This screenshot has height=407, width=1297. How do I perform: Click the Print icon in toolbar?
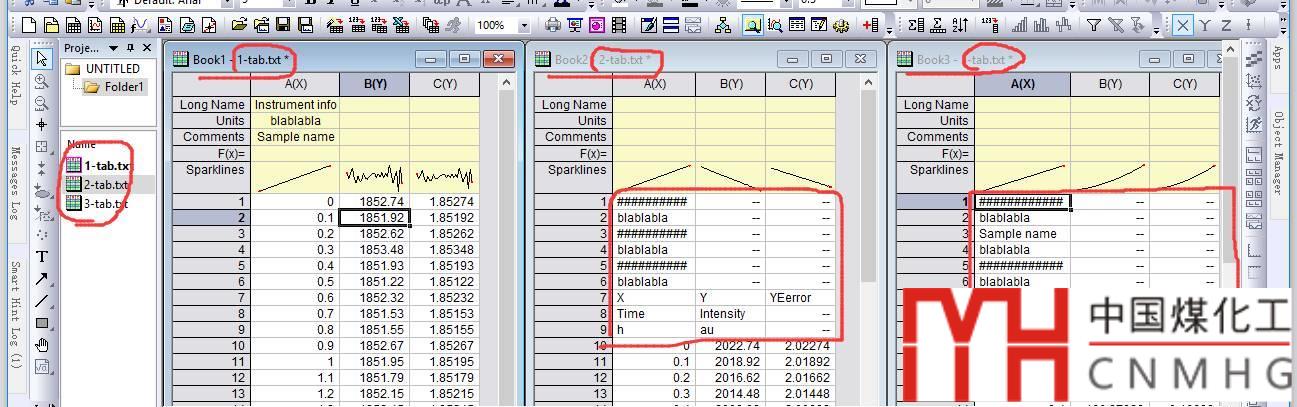(x=553, y=25)
